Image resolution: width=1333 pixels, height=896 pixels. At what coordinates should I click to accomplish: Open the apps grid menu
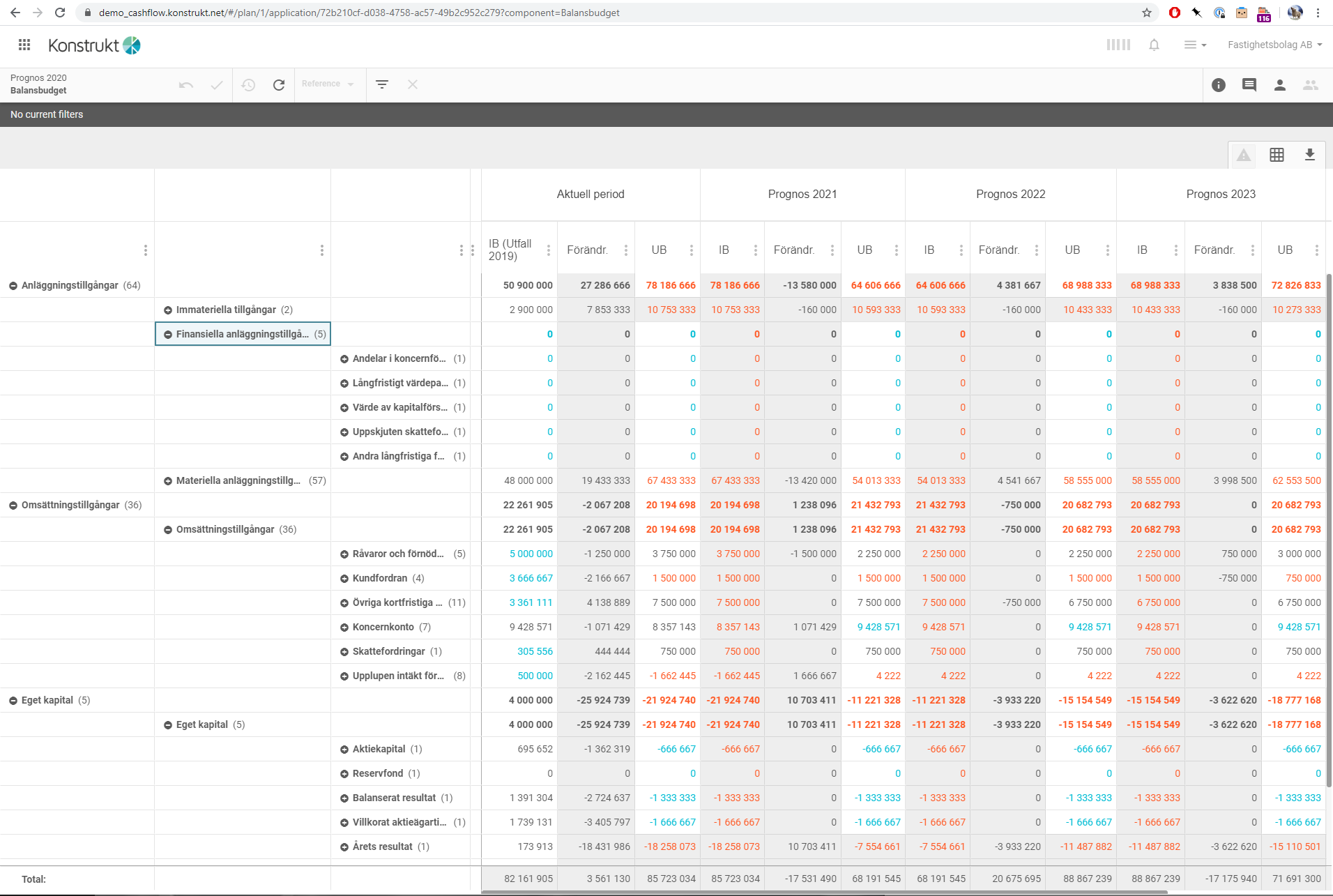pyautogui.click(x=24, y=45)
